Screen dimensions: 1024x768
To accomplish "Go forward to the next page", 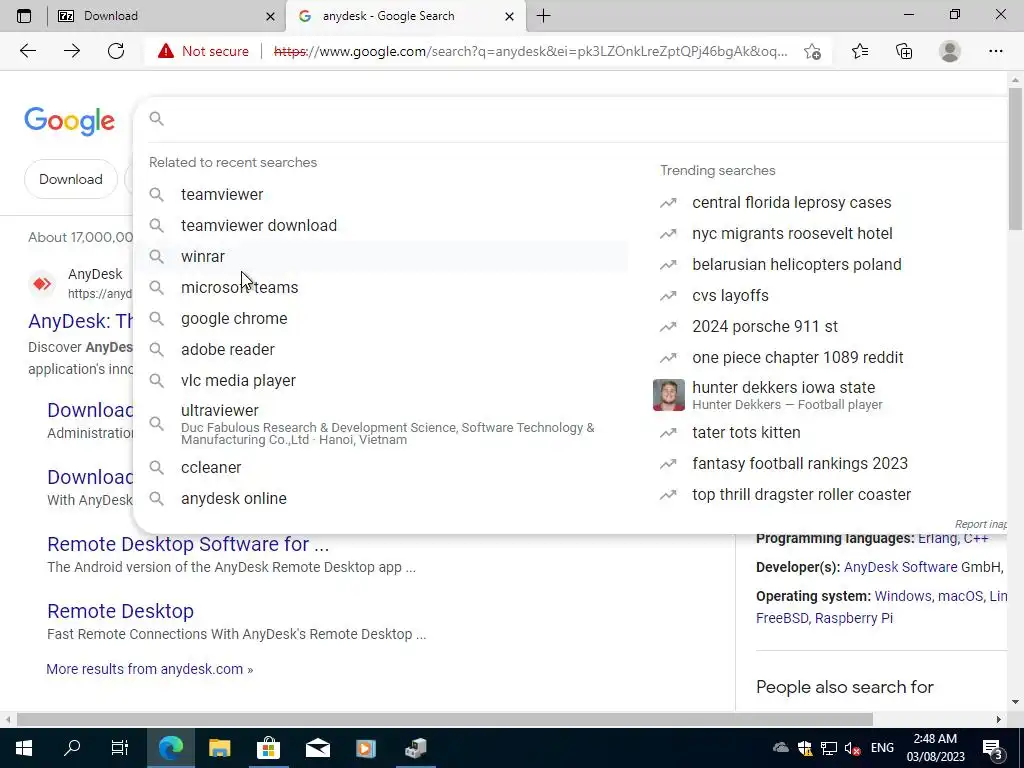I will [72, 51].
